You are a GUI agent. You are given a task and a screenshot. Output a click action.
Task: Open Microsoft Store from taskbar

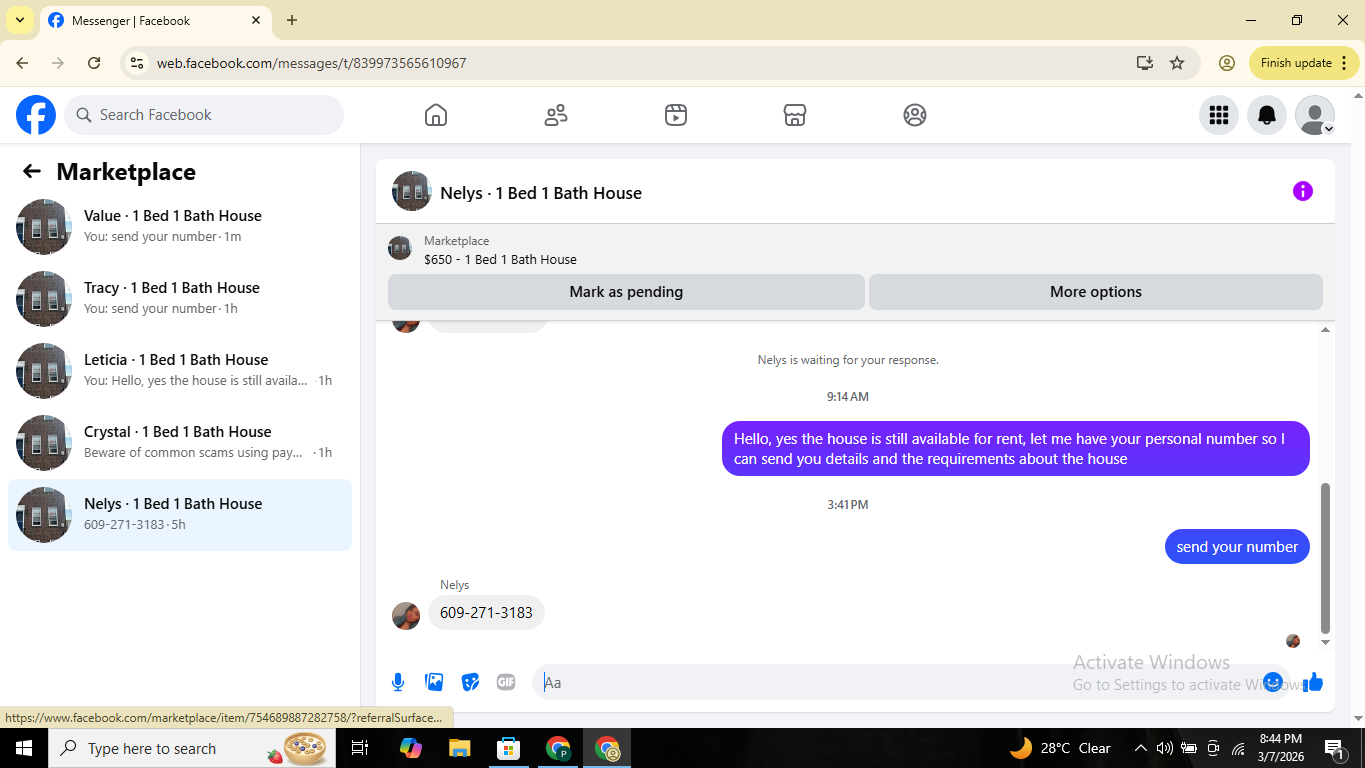pos(509,748)
